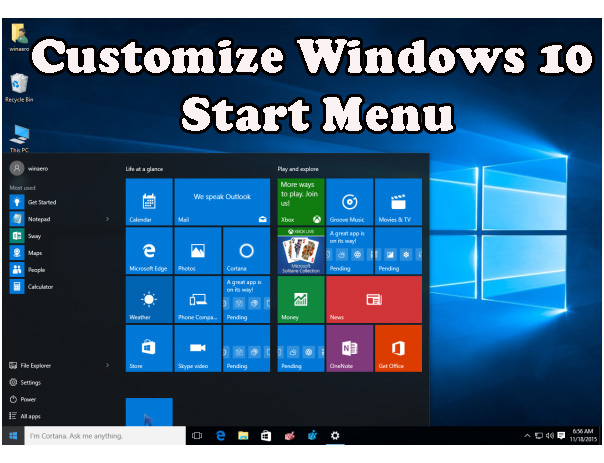Open the OneNote tile
This screenshot has width=604, height=463.
(x=350, y=348)
